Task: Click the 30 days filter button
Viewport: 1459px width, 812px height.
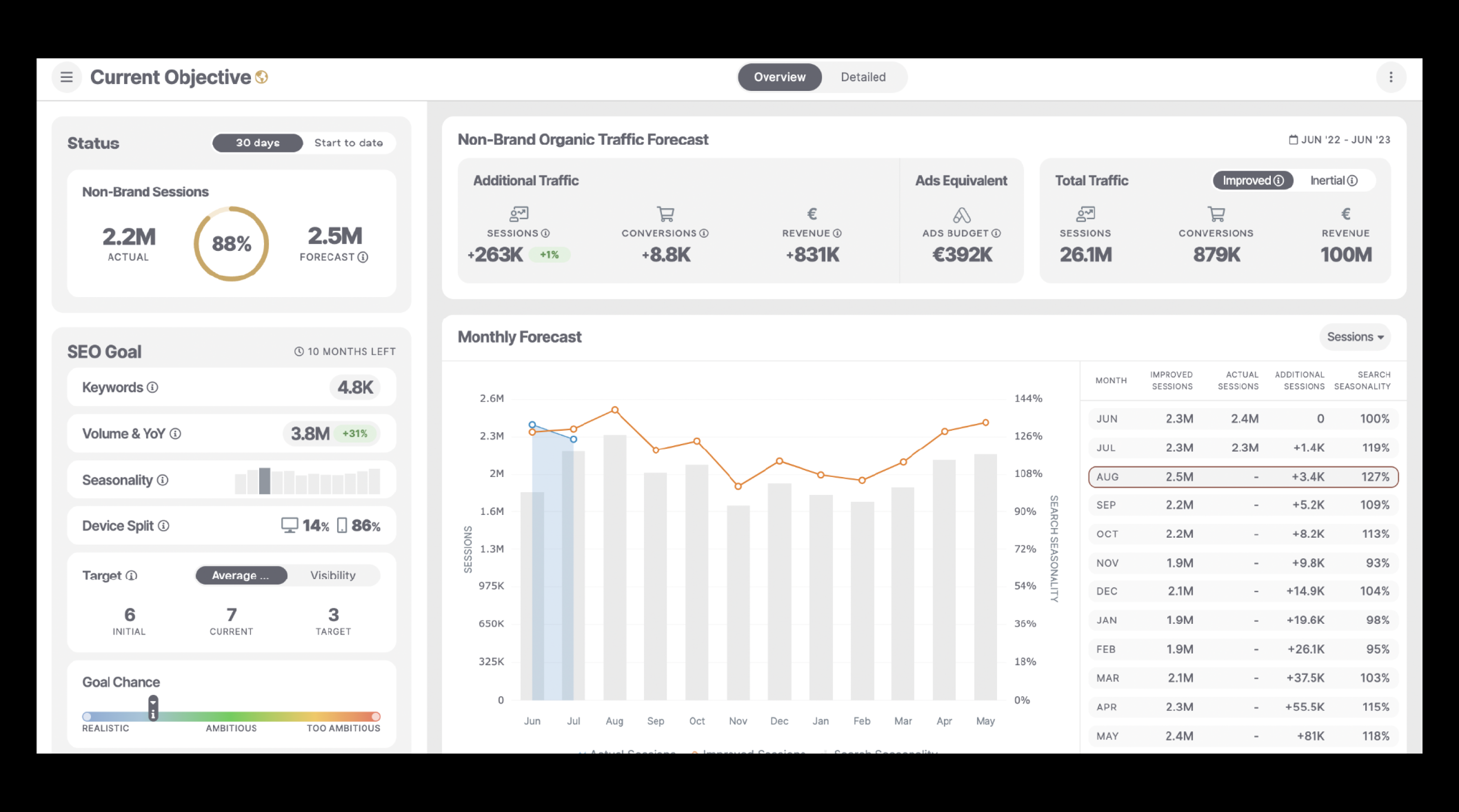Action: [x=257, y=142]
